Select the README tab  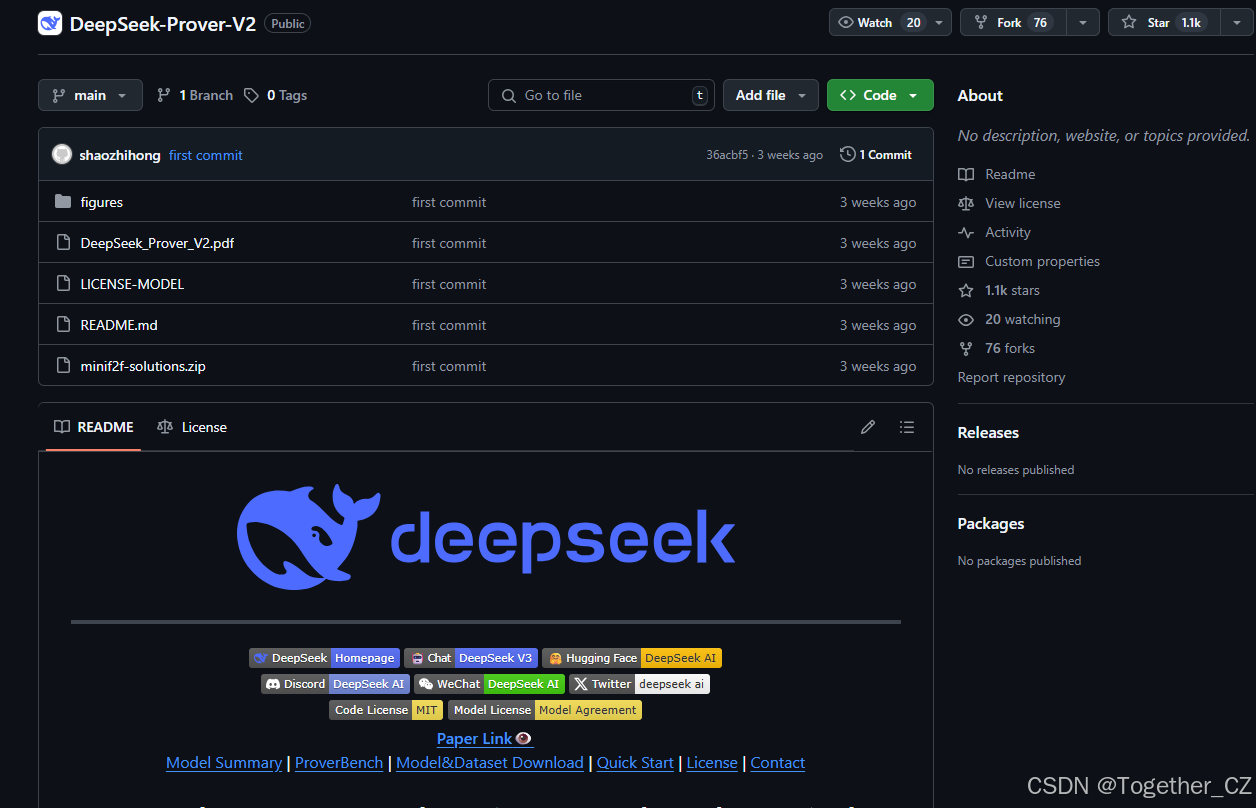click(x=93, y=427)
